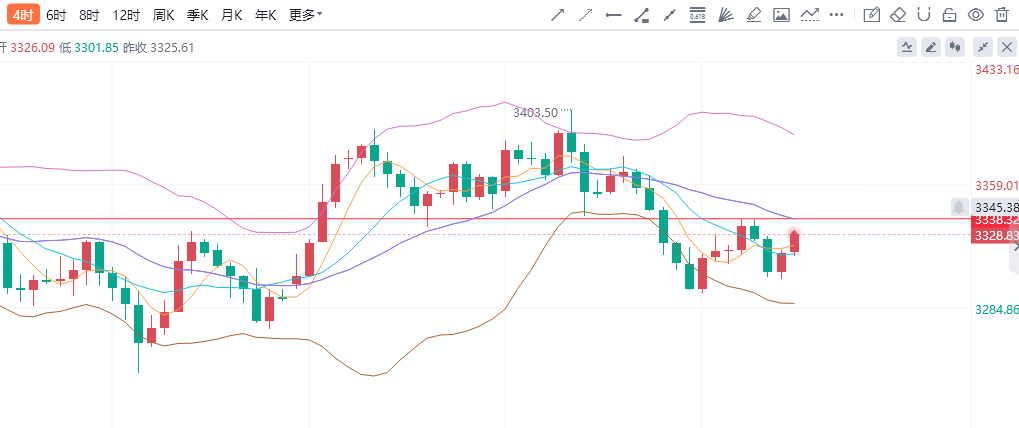Toggle the drawing lock icon
The width and height of the screenshot is (1019, 428).
pos(949,15)
